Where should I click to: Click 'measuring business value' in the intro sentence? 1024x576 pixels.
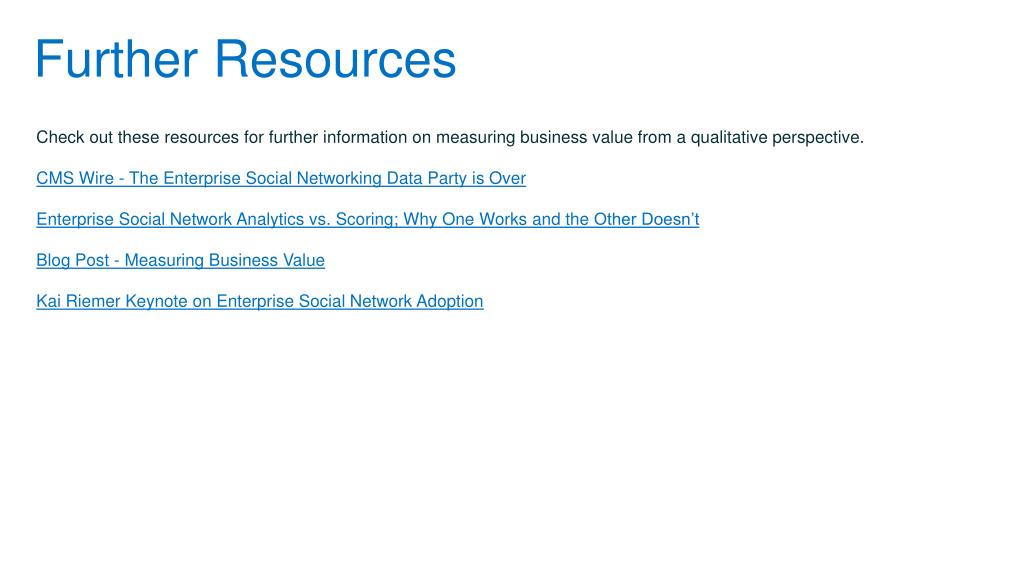534,138
